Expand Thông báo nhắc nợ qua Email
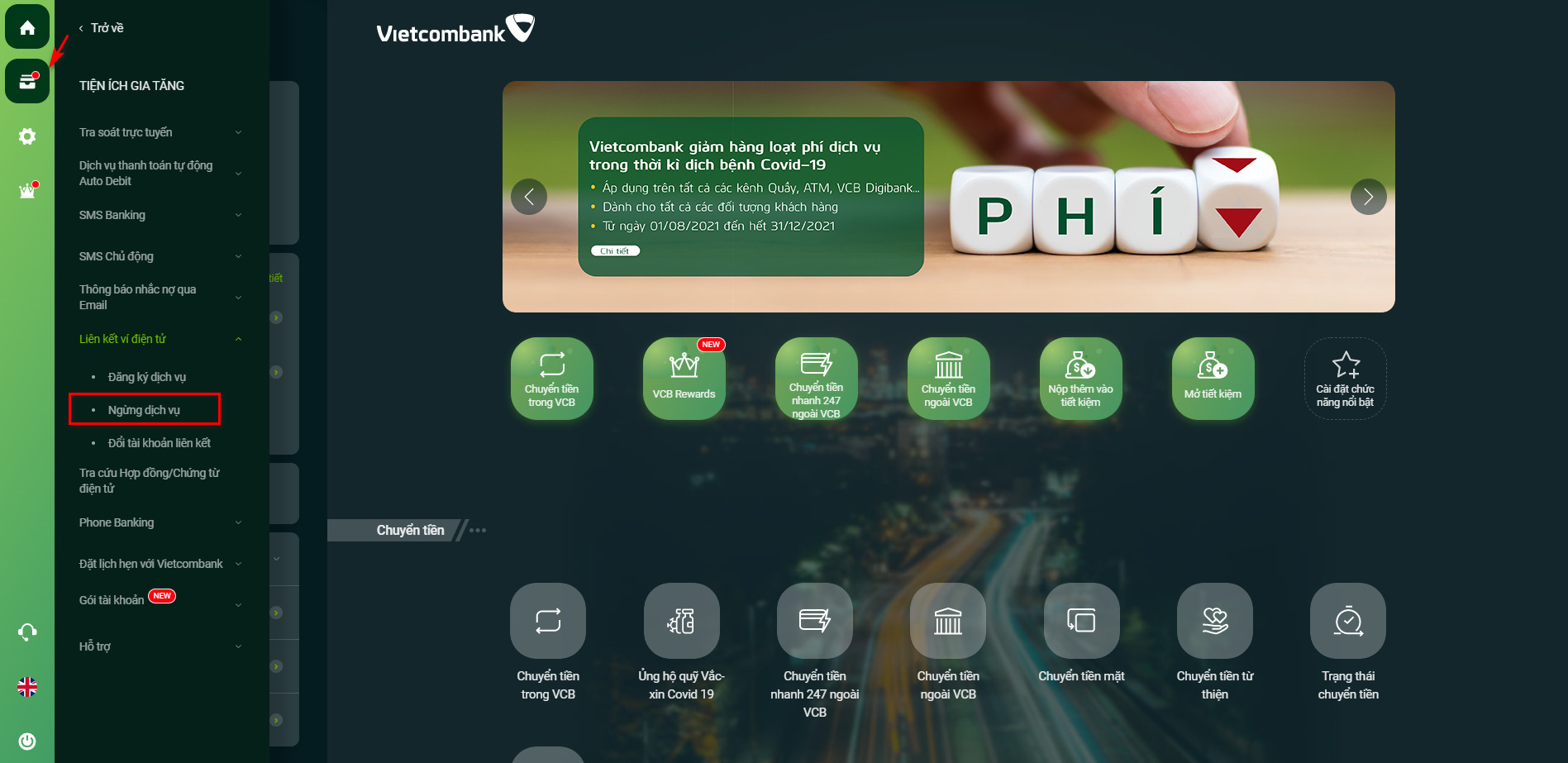 pyautogui.click(x=161, y=298)
